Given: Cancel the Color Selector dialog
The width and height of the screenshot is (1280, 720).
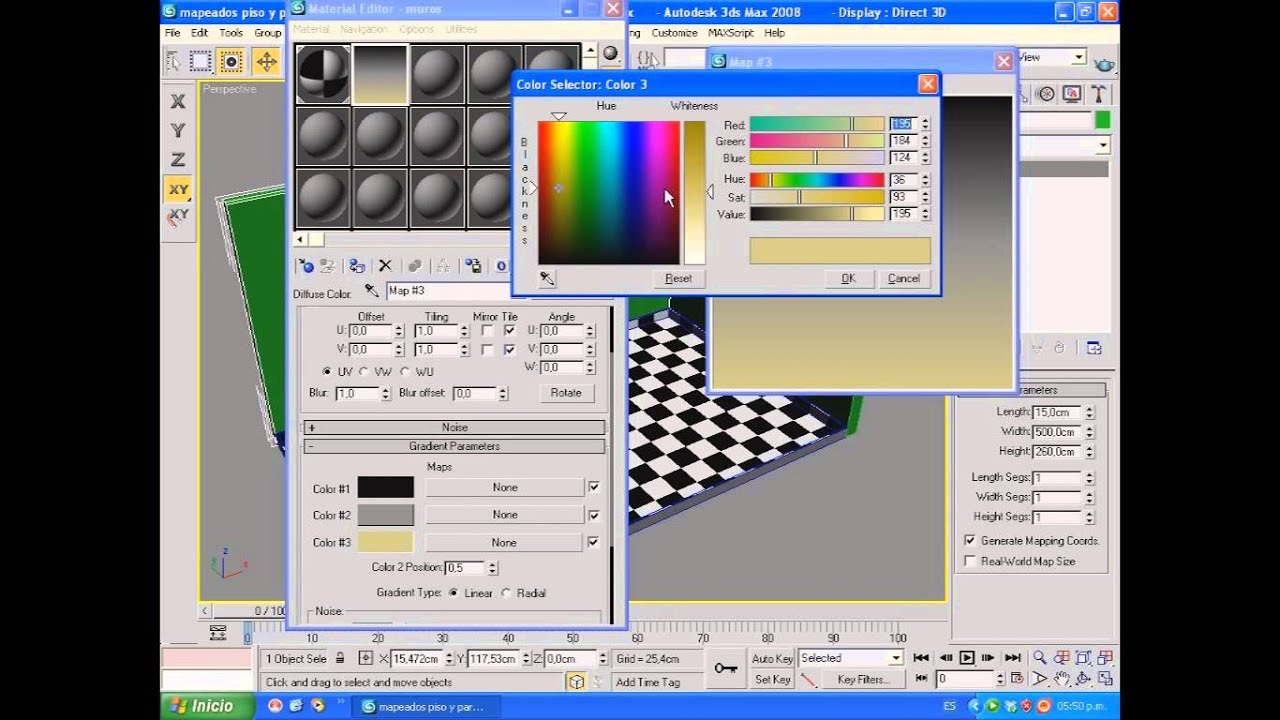Looking at the screenshot, I should click(x=903, y=279).
